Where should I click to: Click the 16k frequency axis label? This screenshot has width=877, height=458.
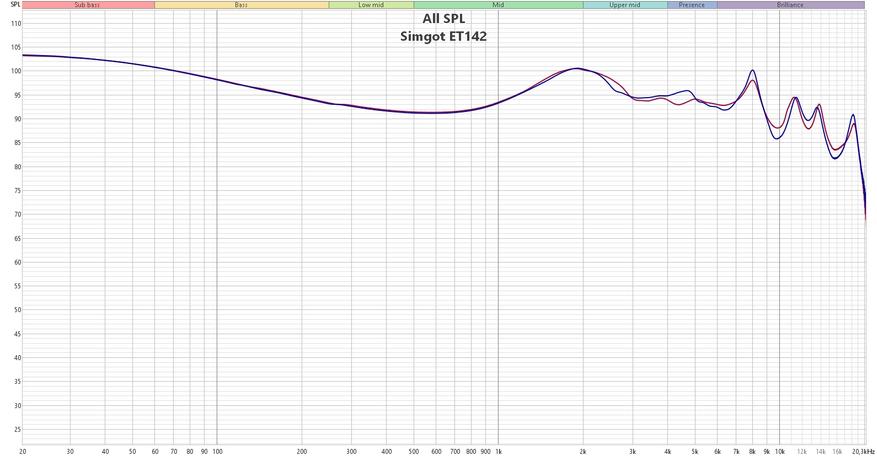837,451
